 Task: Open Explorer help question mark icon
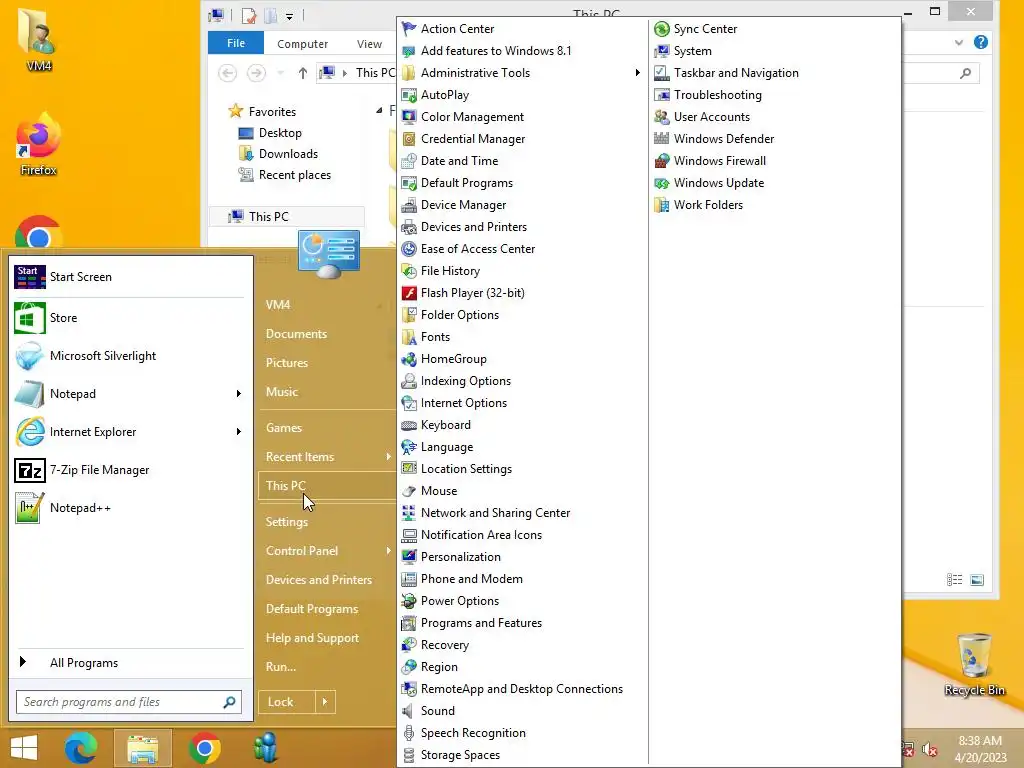[x=980, y=42]
